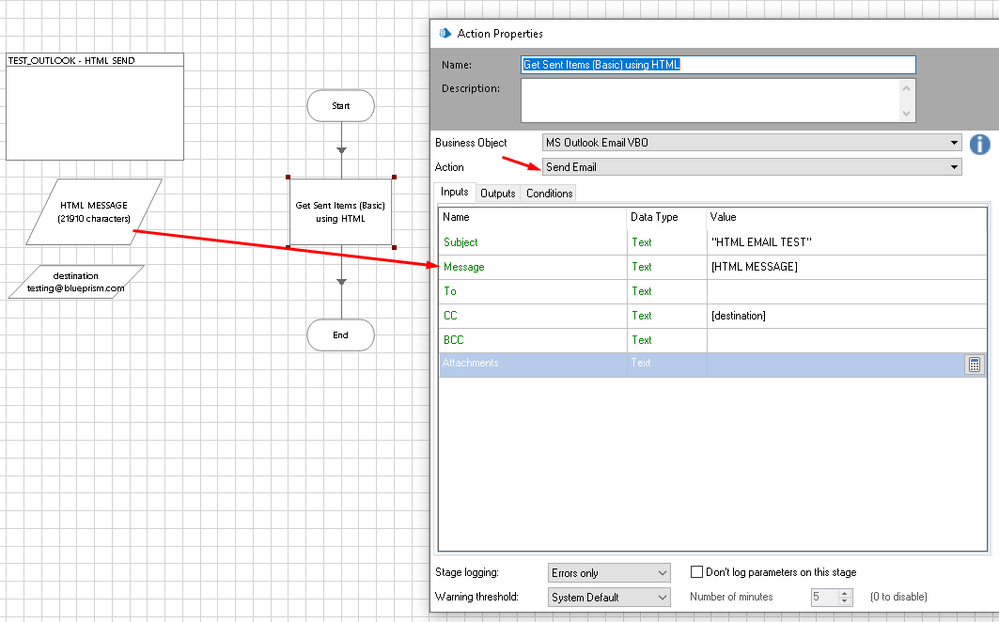Select the Message parameter name
The image size is (999, 622).
[464, 267]
